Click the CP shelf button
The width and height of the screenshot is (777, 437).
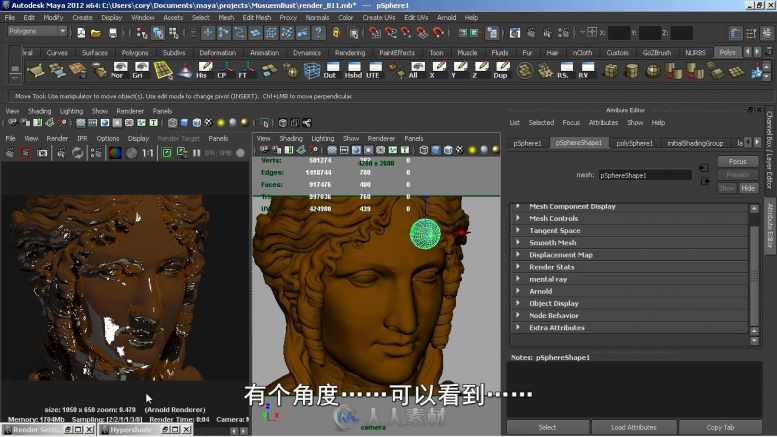[x=224, y=70]
